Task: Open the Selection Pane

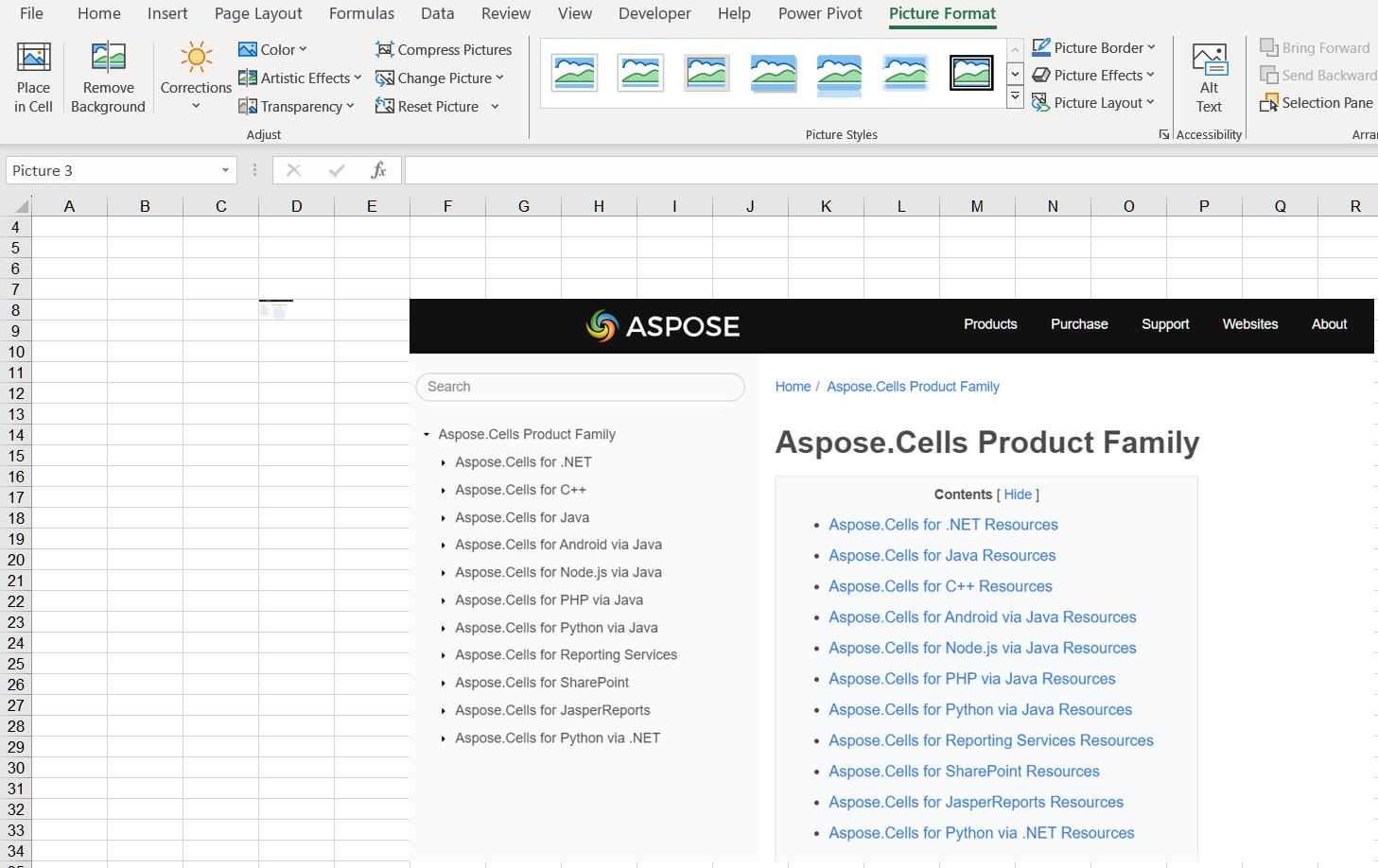Action: pyautogui.click(x=1317, y=103)
